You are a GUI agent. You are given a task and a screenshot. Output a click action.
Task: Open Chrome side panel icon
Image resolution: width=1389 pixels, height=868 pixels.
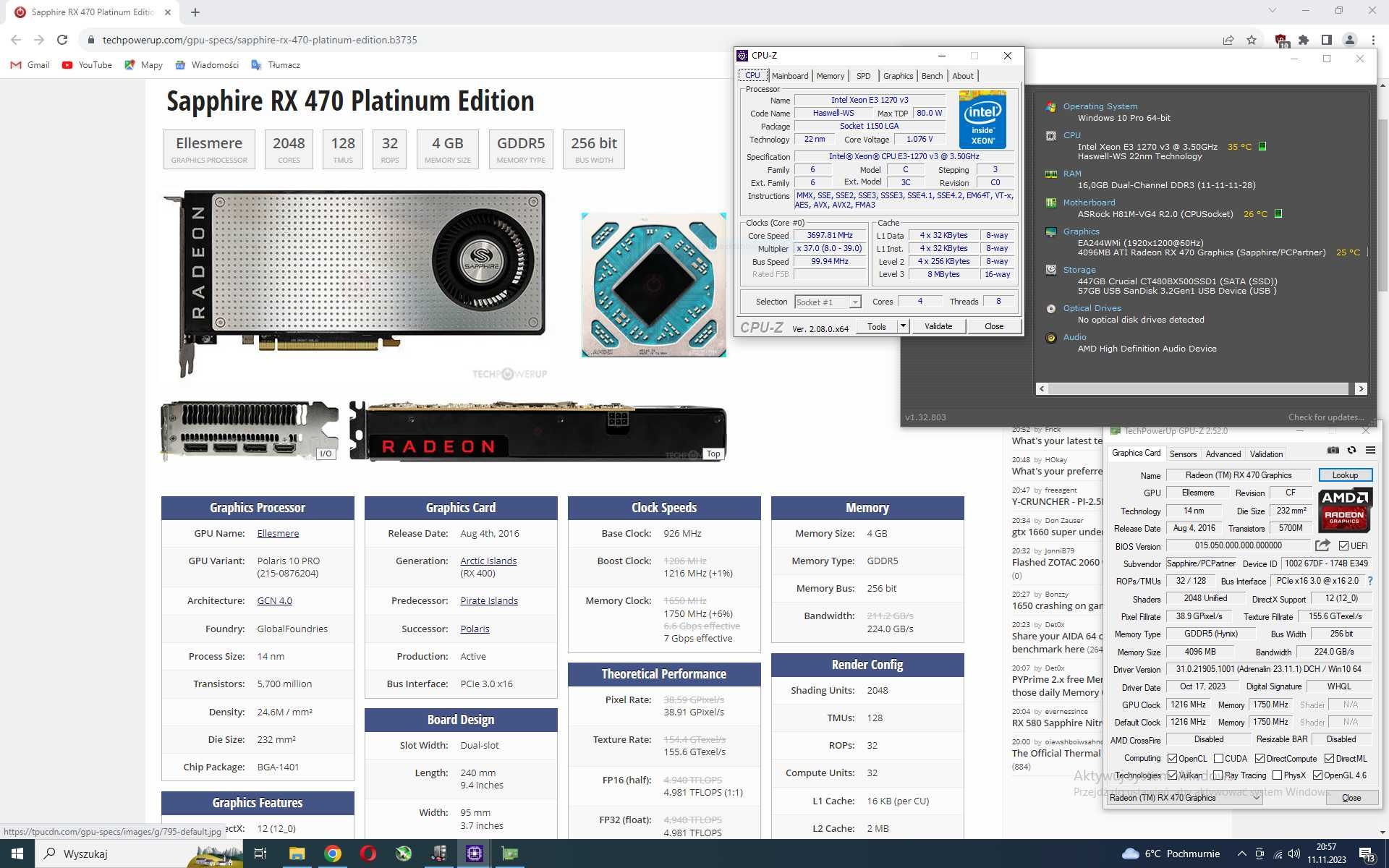(x=1326, y=40)
